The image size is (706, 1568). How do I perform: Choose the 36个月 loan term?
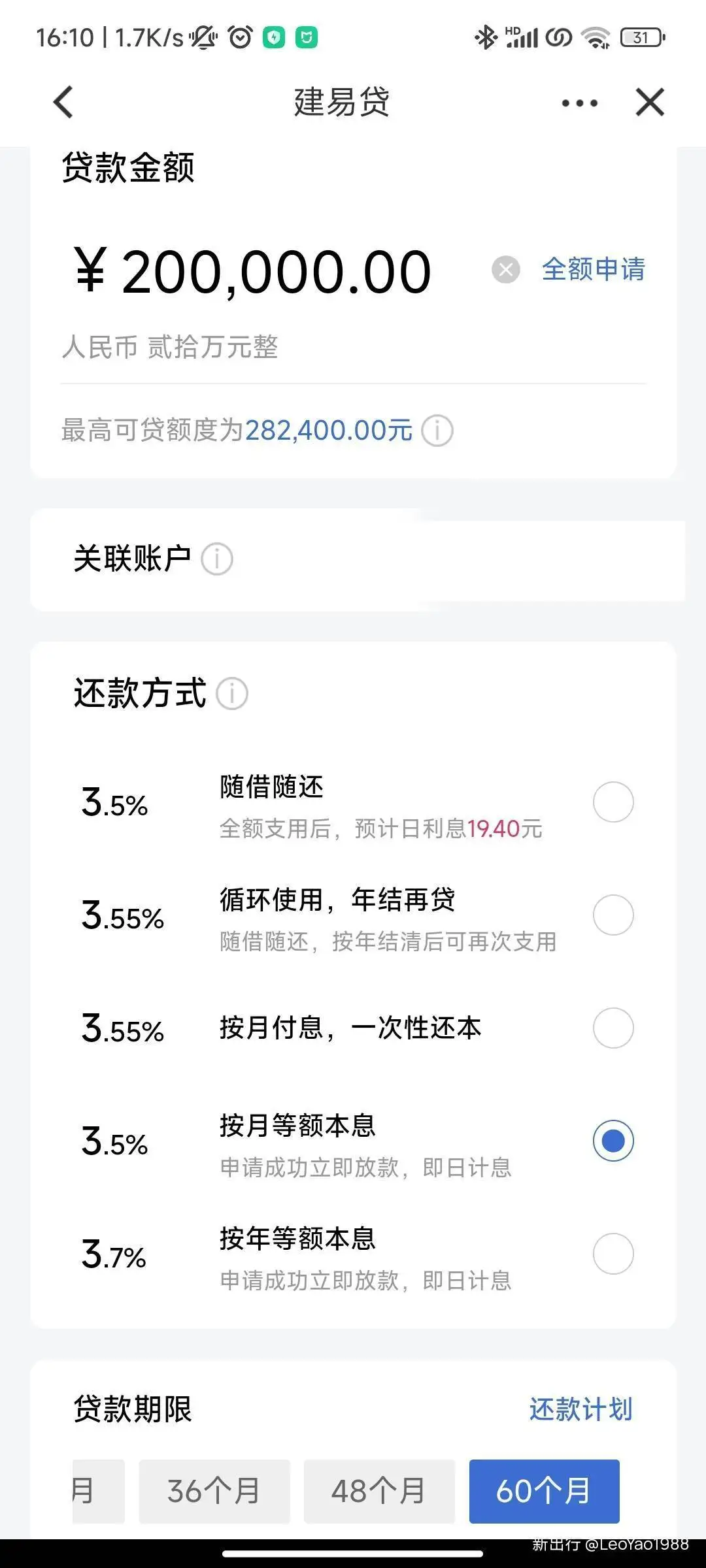pyautogui.click(x=214, y=1492)
